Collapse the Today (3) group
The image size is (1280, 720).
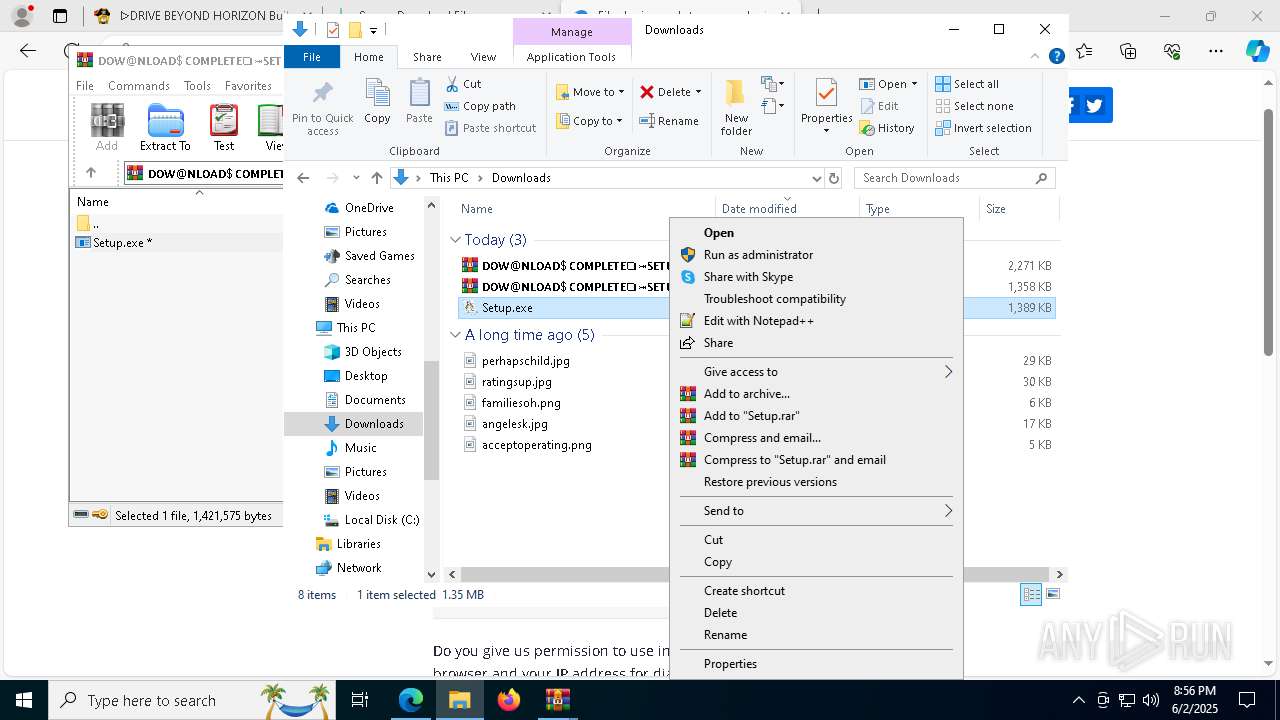(x=455, y=240)
